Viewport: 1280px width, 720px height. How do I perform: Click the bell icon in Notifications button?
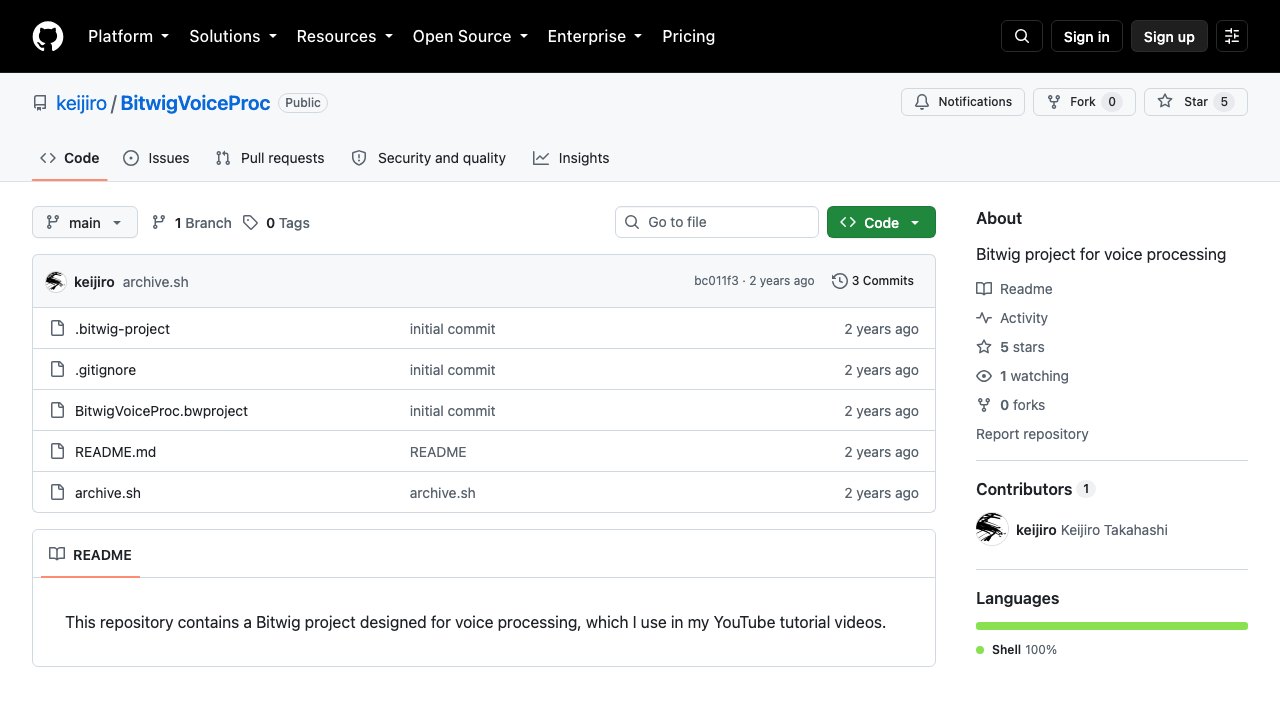tap(922, 102)
